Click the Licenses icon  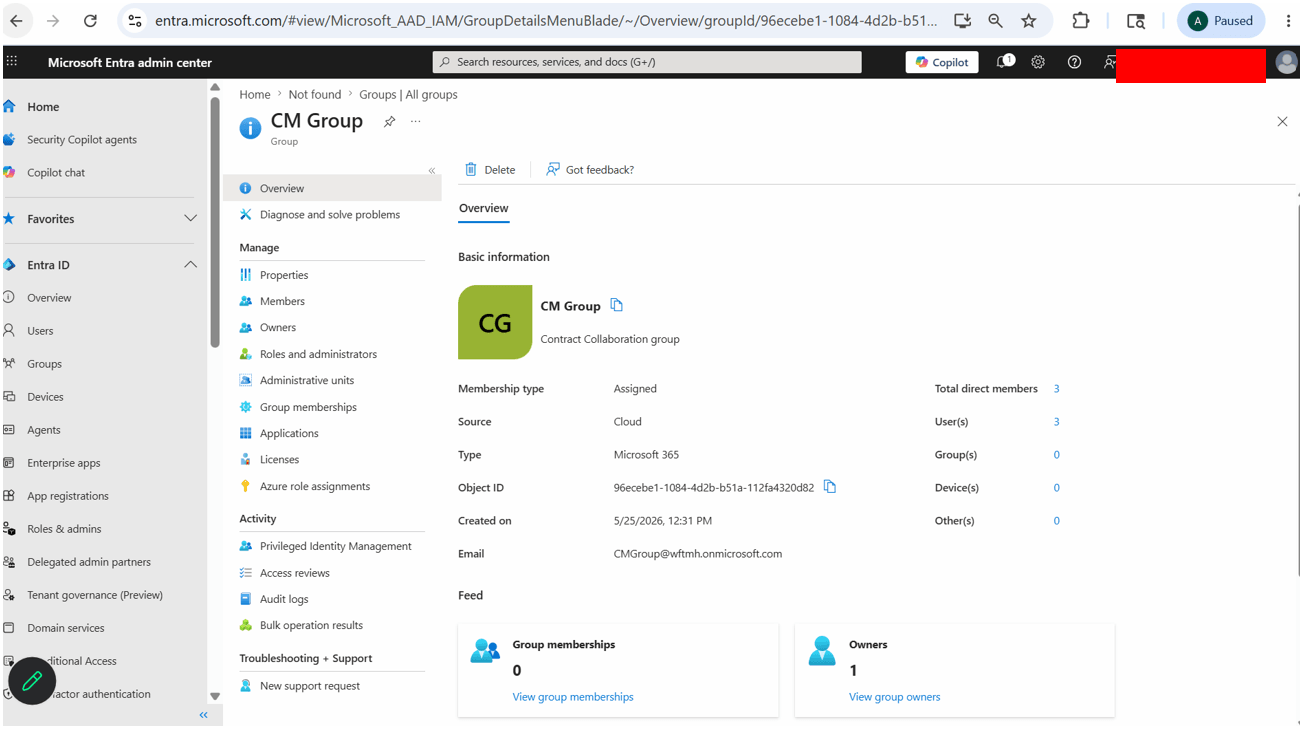point(245,459)
